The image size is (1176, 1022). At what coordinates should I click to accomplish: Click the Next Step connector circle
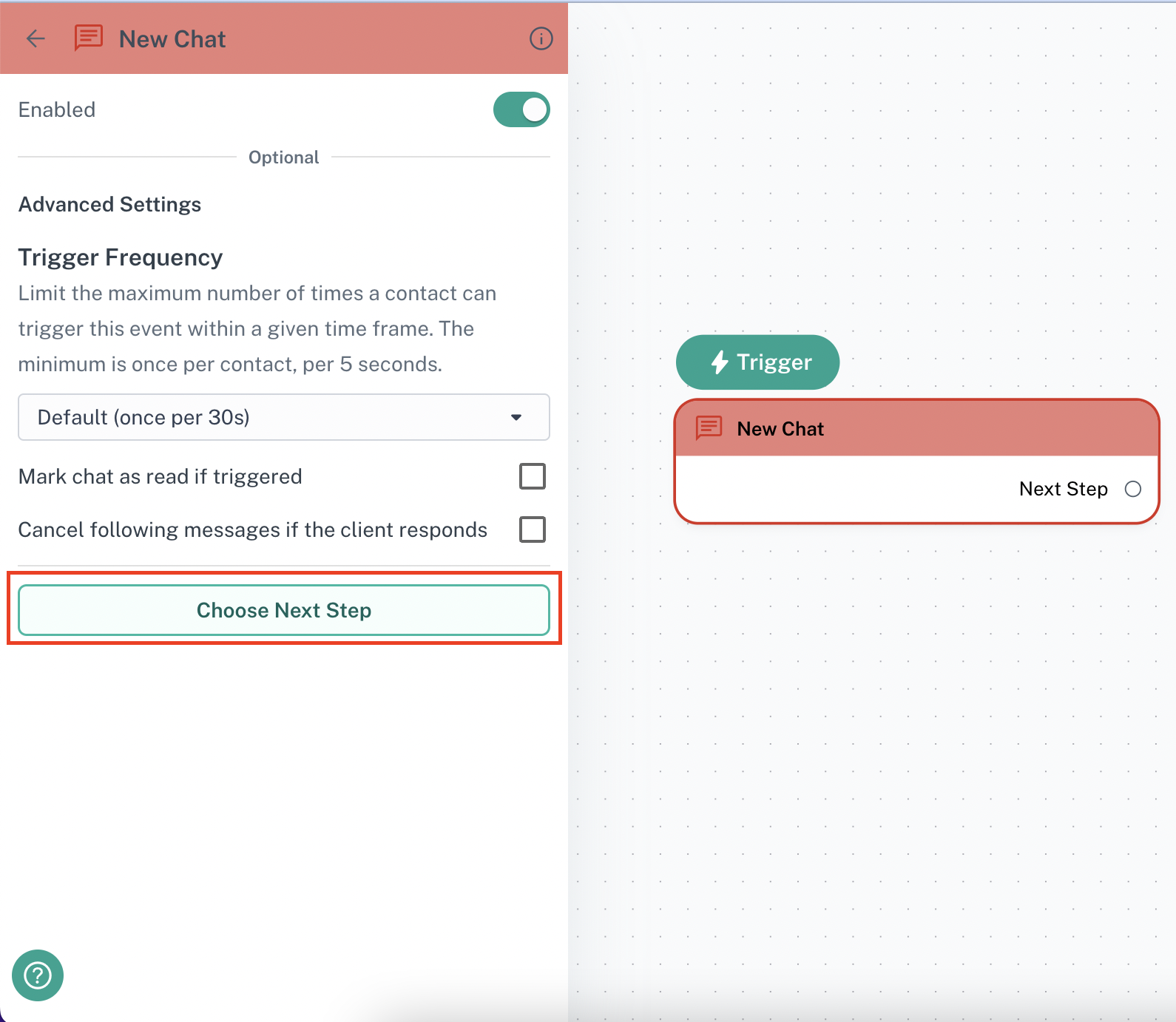(x=1132, y=489)
